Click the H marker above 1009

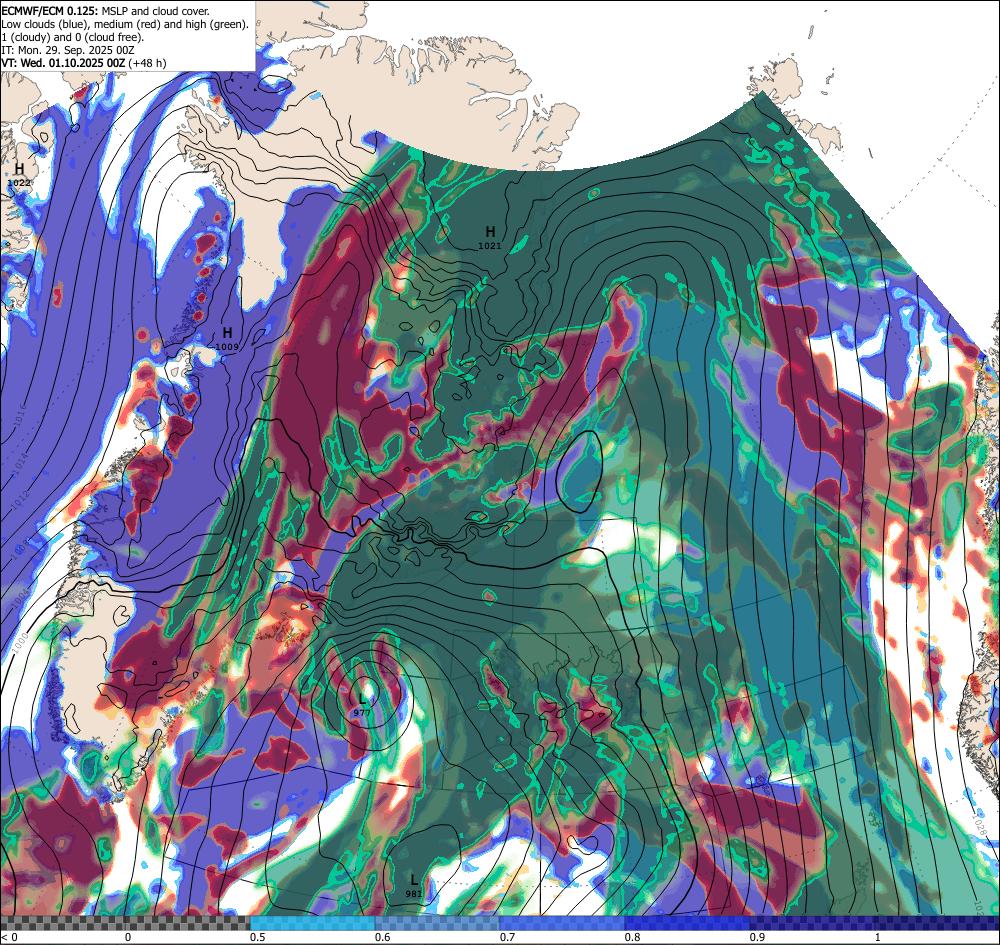point(227,333)
